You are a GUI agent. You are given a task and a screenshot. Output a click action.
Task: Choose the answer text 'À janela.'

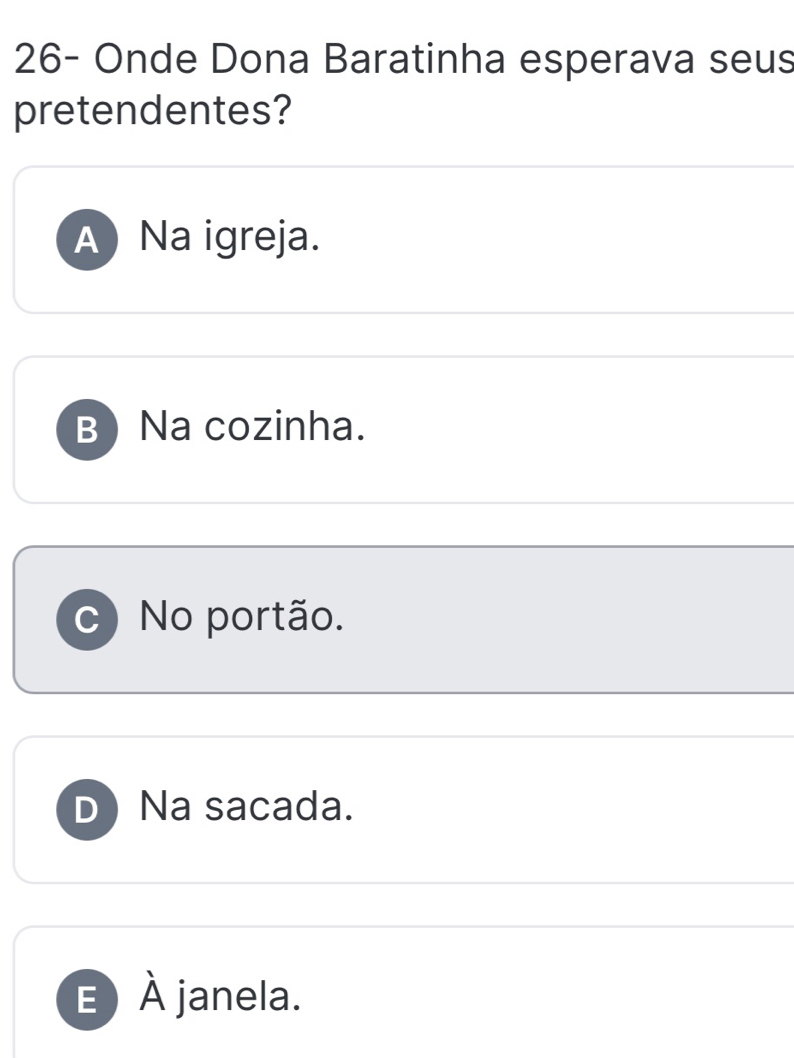[x=219, y=996]
